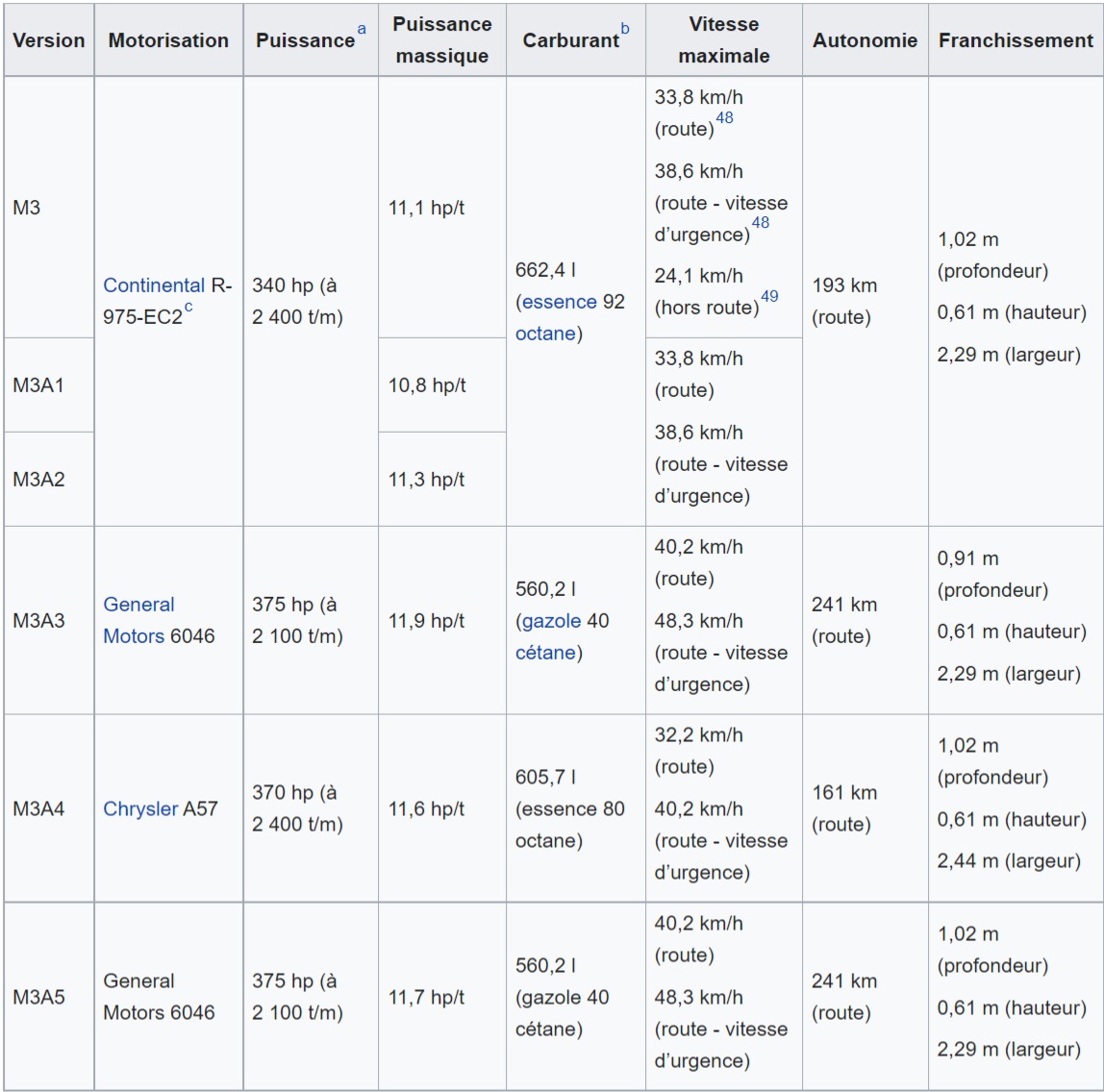Open reference 48 after first vitesse d'urgence

[760, 224]
